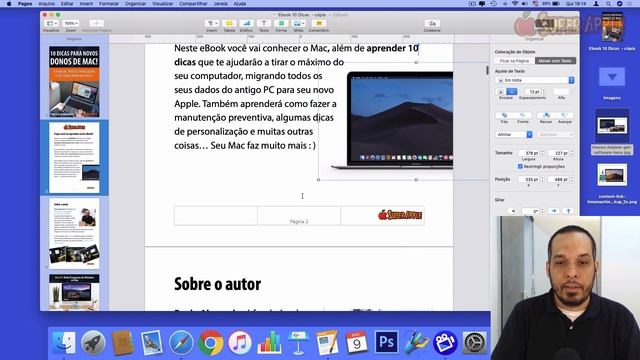Insert a text box with Texto

[264, 25]
